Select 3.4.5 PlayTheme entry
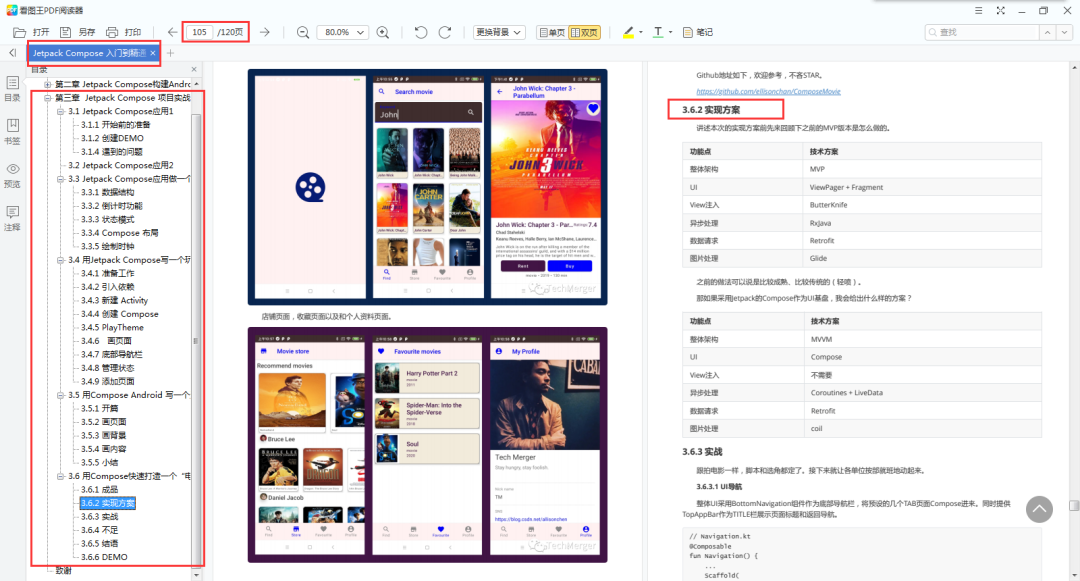This screenshot has width=1080, height=581. tap(112, 327)
